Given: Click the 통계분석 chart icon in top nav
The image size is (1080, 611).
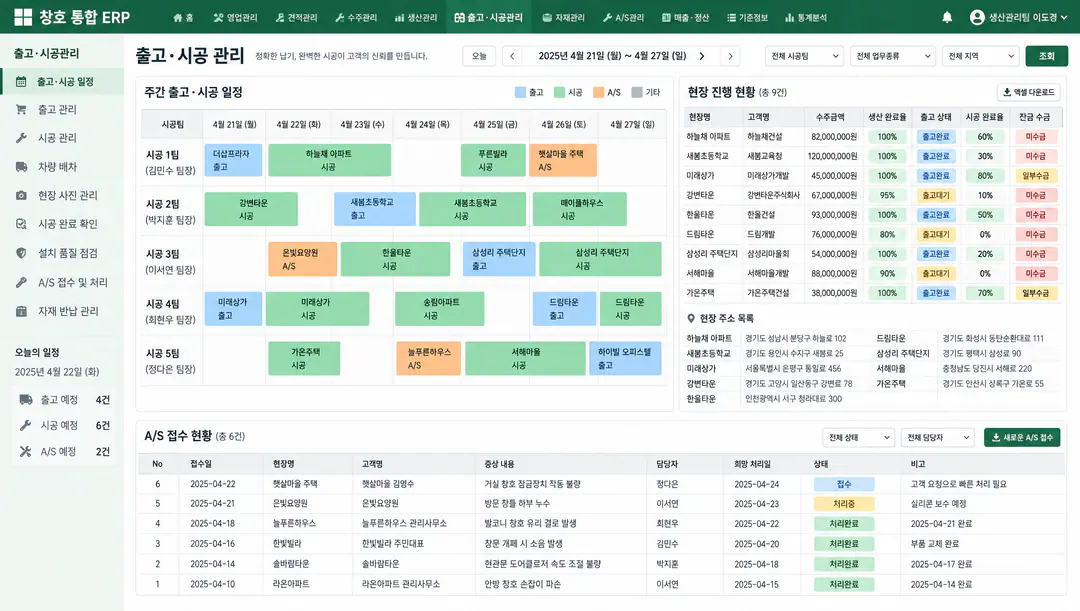Looking at the screenshot, I should 789,18.
